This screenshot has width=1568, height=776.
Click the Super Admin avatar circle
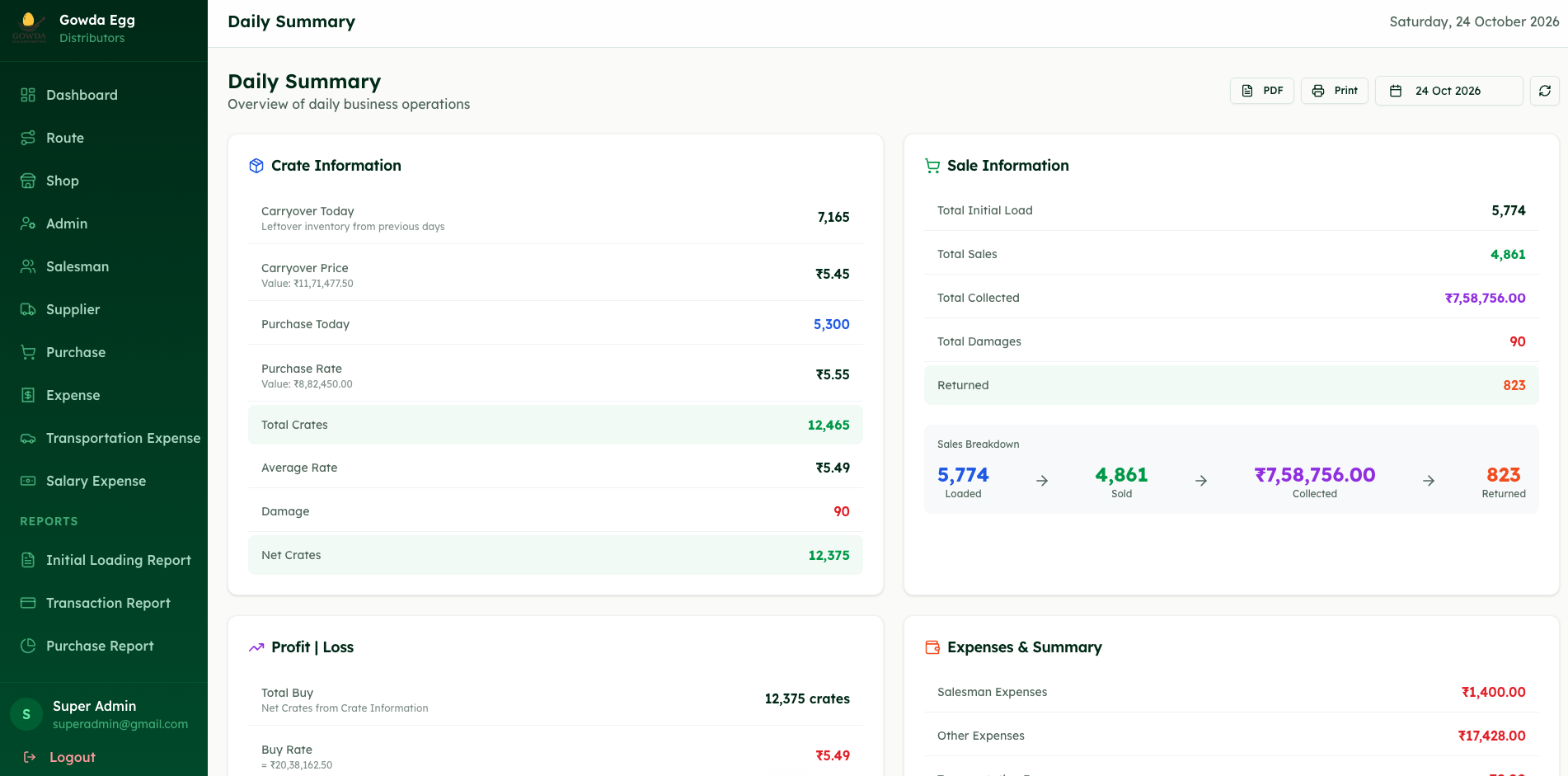click(x=26, y=714)
